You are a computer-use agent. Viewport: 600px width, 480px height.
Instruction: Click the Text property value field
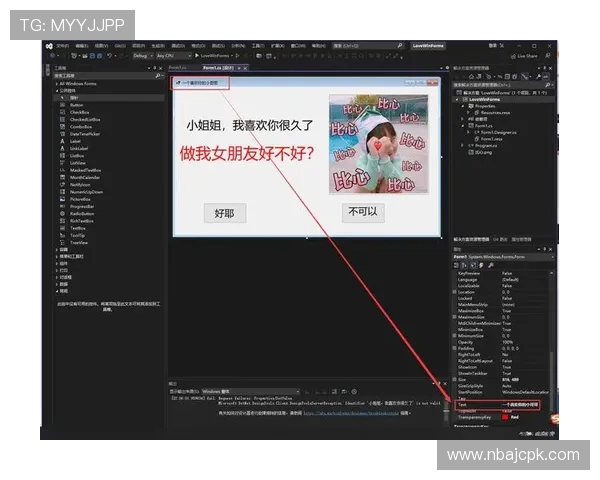(521, 405)
